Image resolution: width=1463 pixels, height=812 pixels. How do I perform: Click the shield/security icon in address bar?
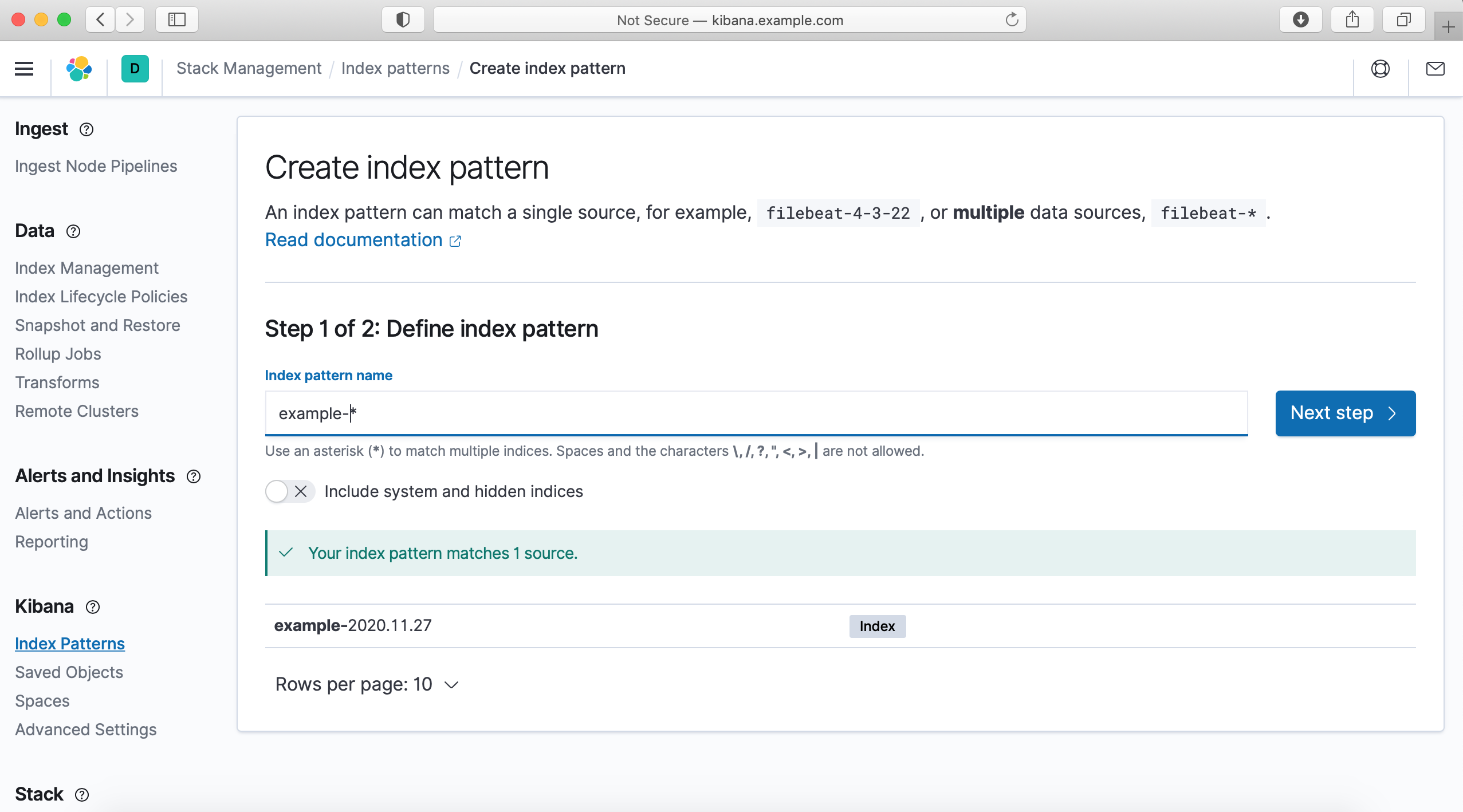[x=403, y=19]
